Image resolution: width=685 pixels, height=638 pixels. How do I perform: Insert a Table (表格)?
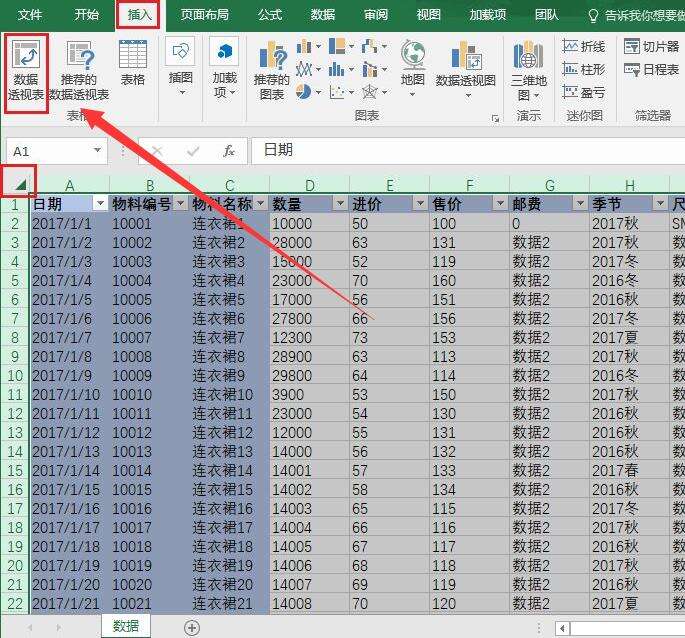[x=133, y=62]
